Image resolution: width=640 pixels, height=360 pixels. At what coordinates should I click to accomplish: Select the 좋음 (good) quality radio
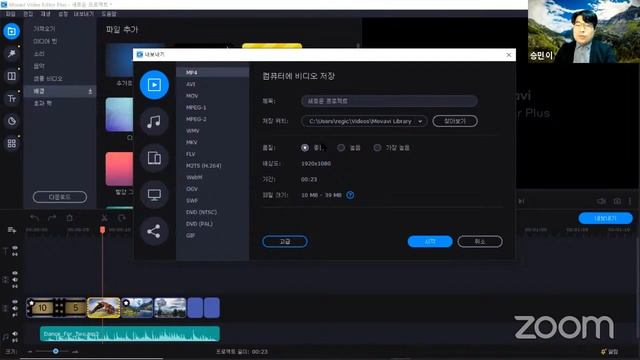tap(304, 148)
